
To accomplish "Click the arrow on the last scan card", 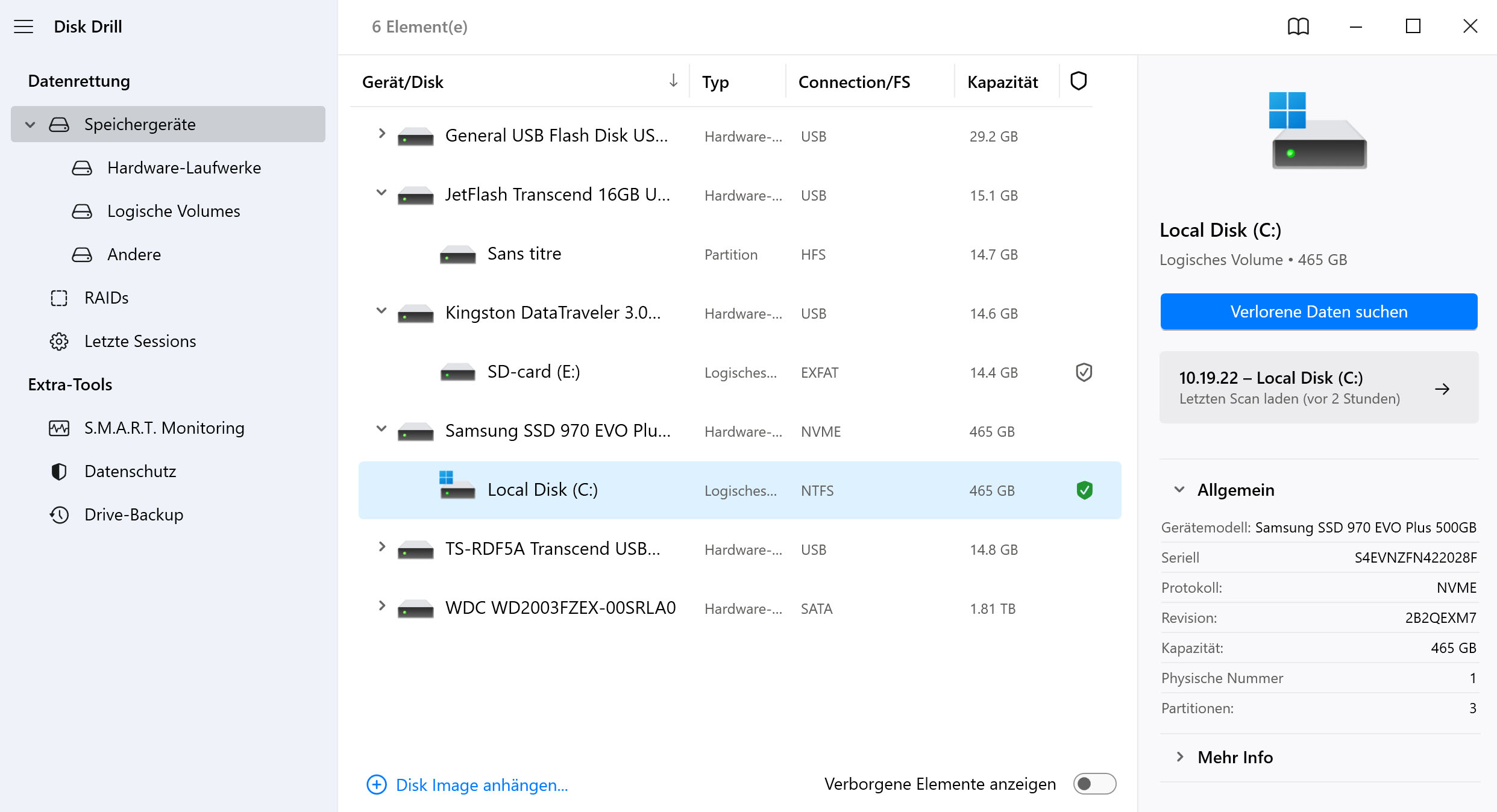I will click(1442, 389).
